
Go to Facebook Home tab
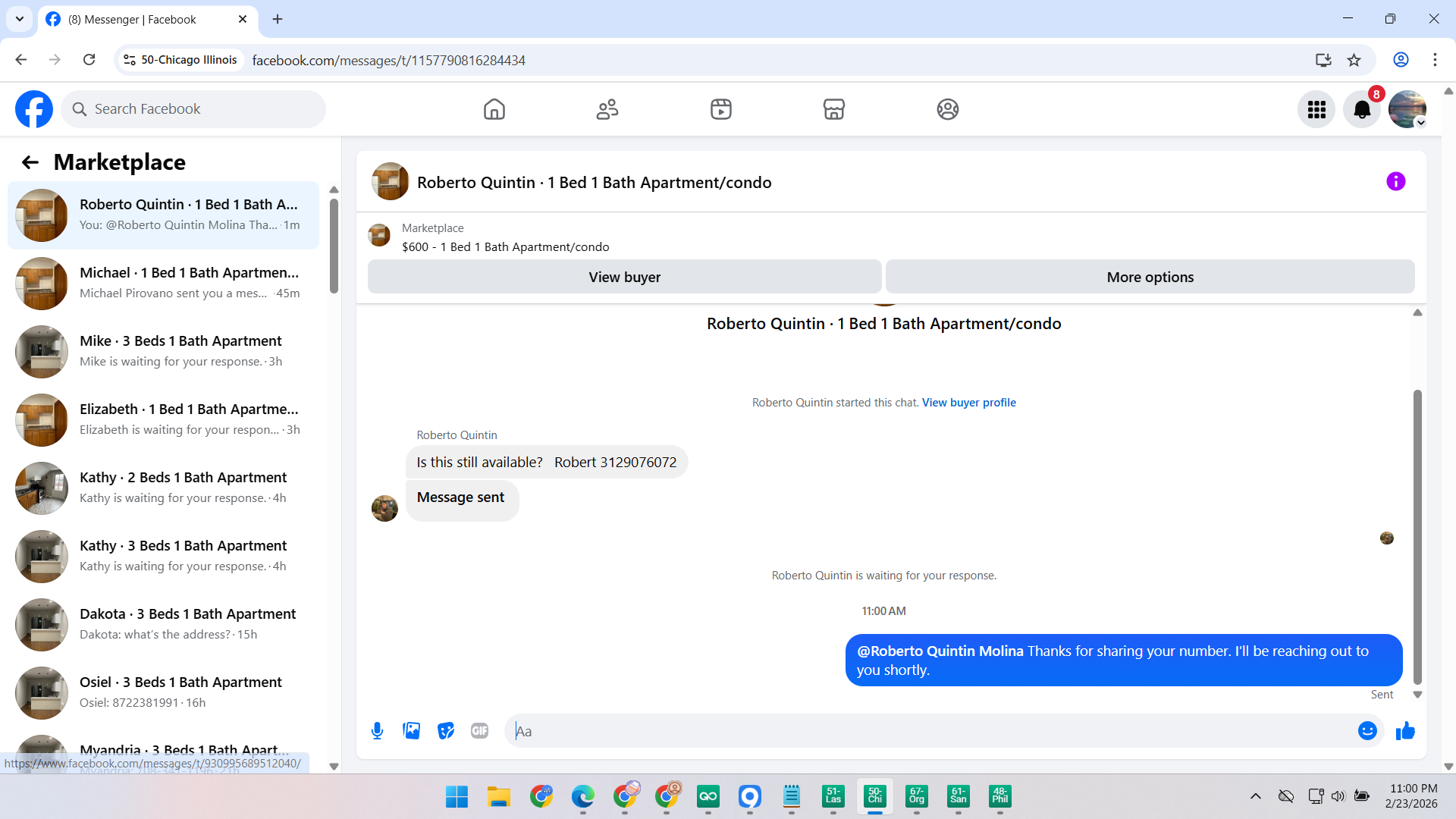tap(494, 110)
